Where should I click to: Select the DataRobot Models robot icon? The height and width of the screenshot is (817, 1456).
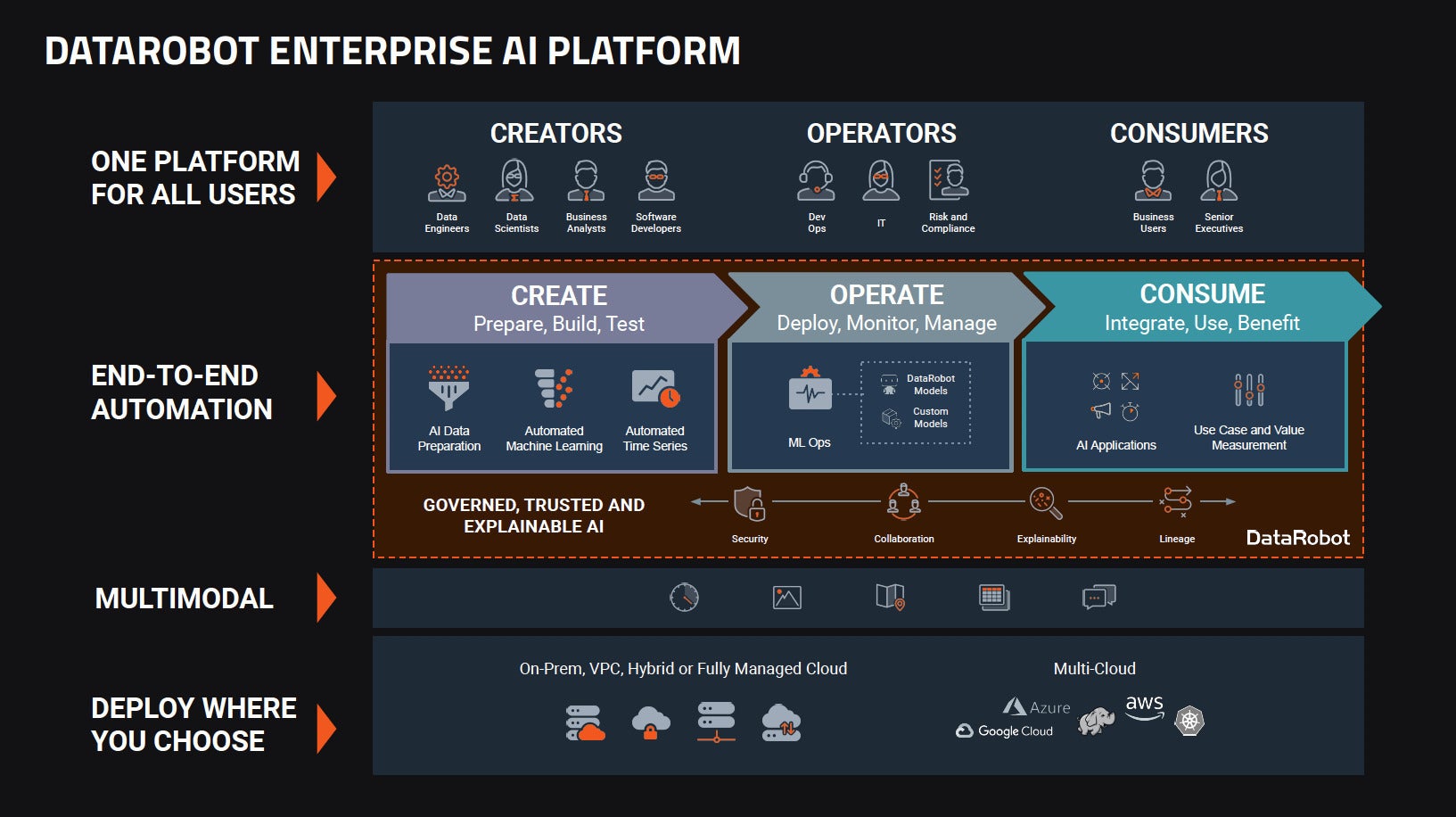point(889,384)
